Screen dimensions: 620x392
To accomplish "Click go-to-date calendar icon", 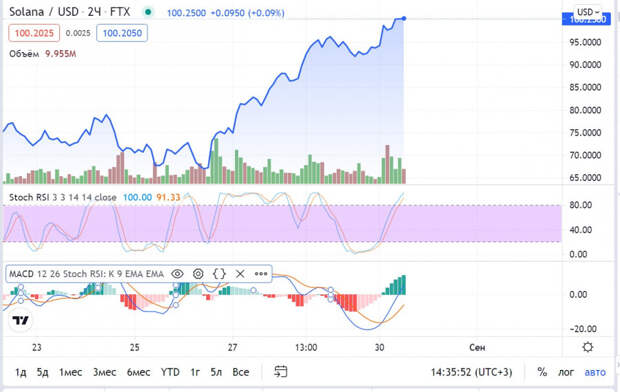I will (281, 371).
